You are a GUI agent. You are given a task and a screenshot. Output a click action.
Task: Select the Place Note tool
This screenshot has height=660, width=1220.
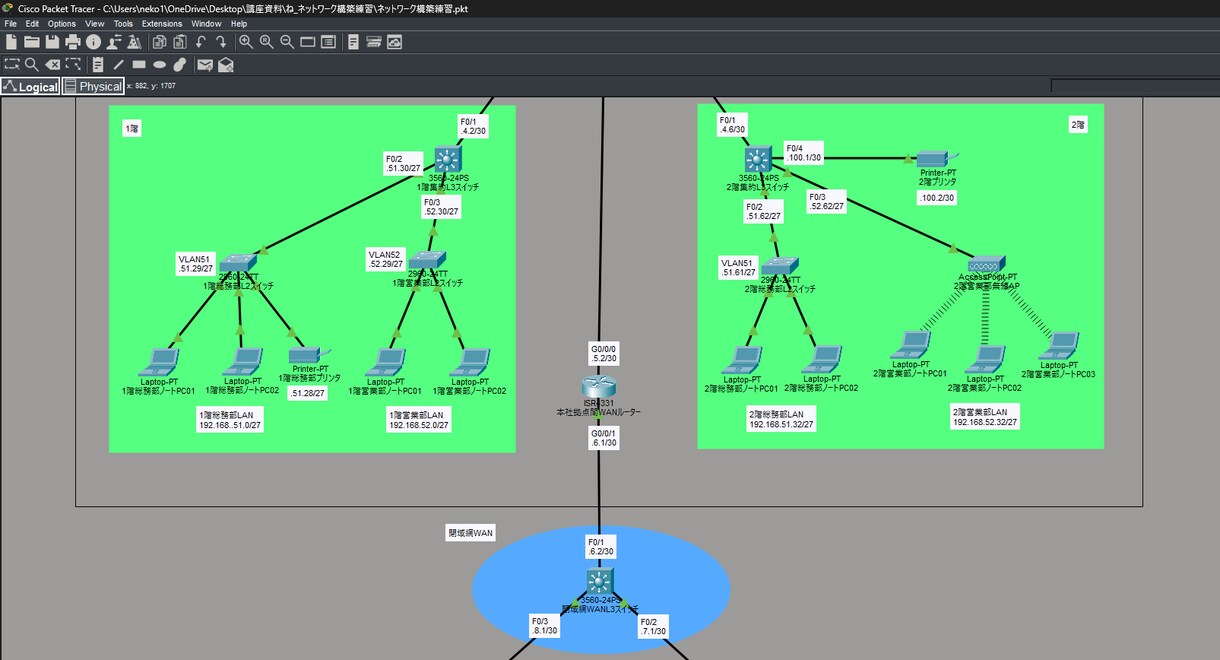click(98, 65)
